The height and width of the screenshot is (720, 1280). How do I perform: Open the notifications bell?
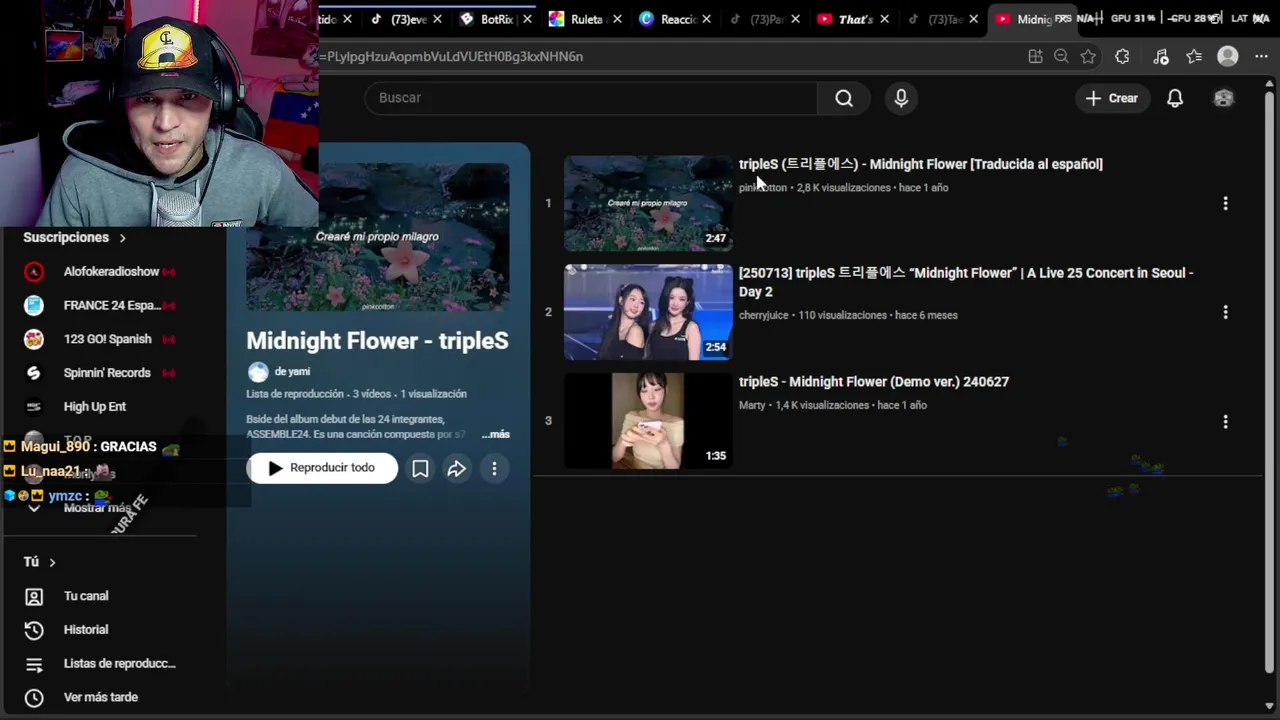[1175, 98]
